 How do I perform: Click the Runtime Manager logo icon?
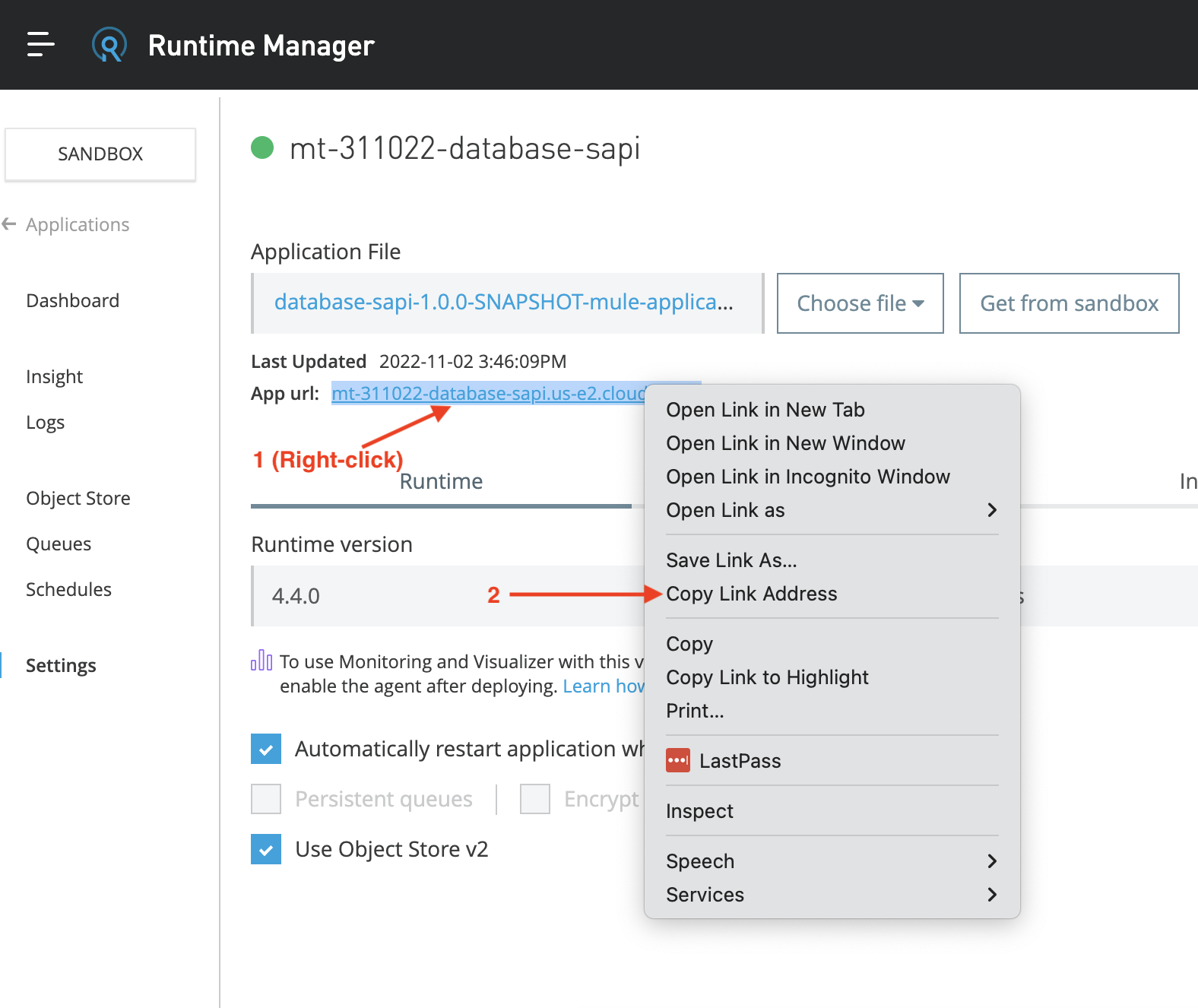(109, 45)
